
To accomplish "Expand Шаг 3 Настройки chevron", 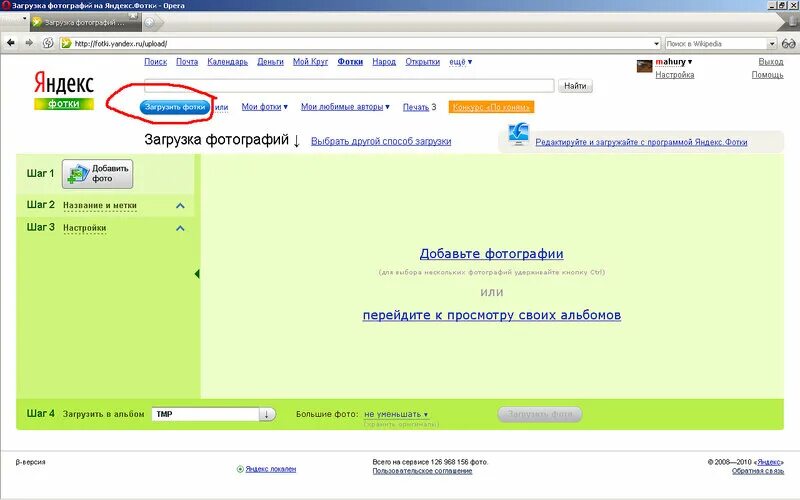I will pyautogui.click(x=180, y=228).
